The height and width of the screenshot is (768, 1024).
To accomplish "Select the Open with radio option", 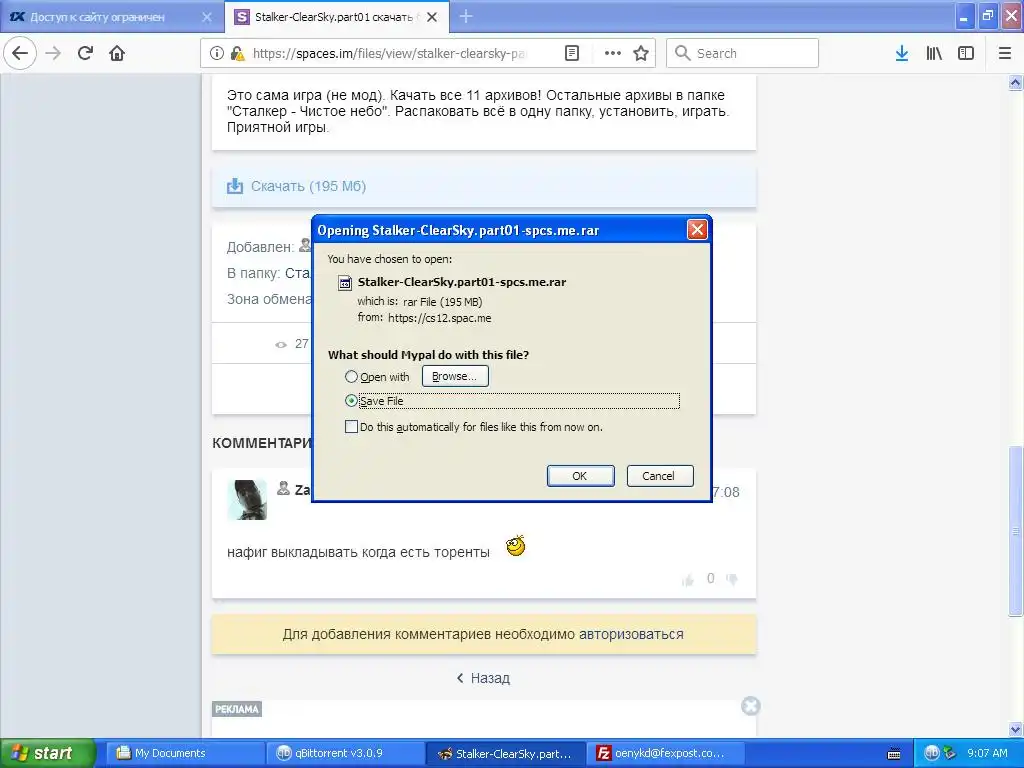I will (x=351, y=377).
